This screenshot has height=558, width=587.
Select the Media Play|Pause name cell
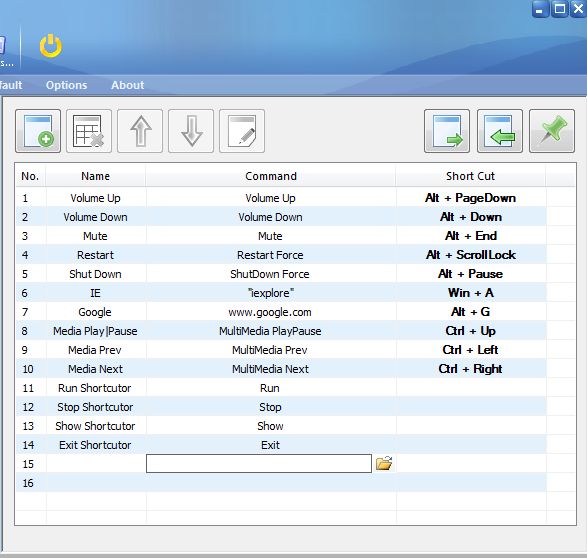click(x=95, y=331)
